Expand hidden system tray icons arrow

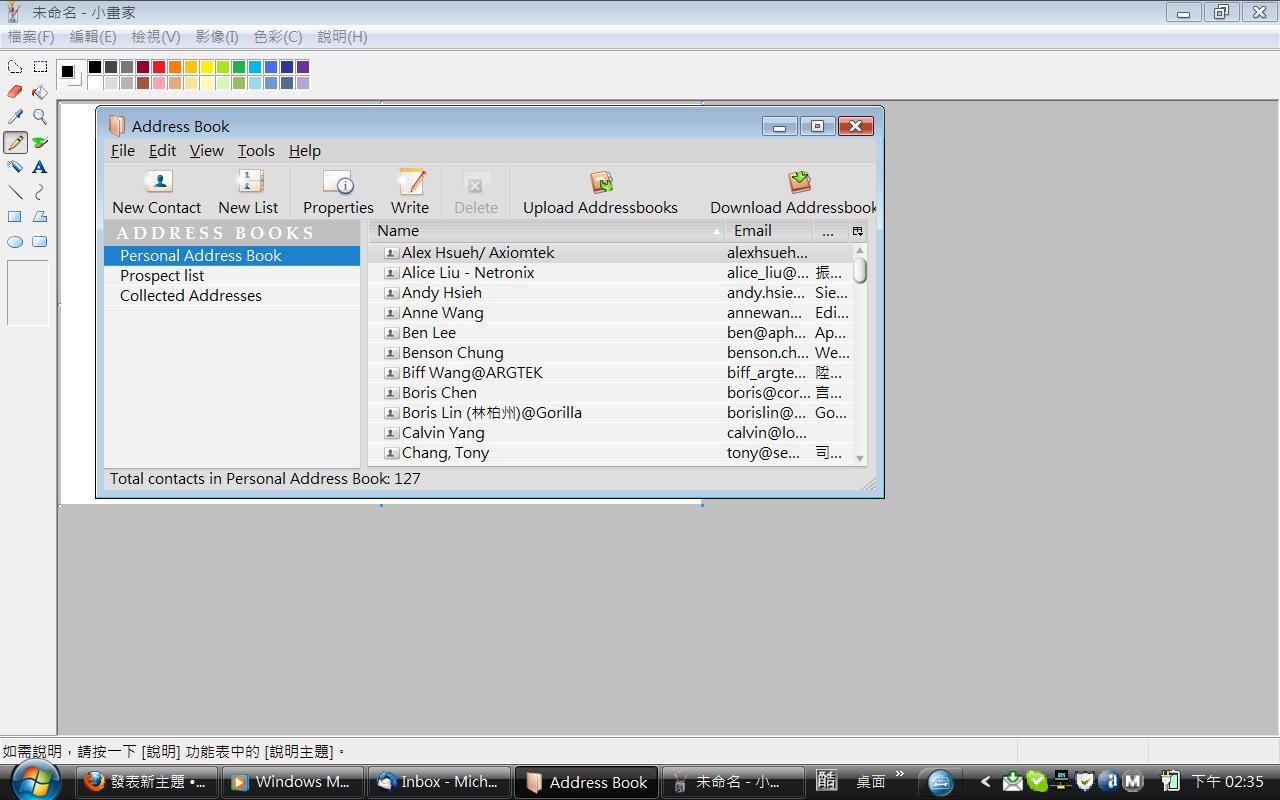coord(985,781)
